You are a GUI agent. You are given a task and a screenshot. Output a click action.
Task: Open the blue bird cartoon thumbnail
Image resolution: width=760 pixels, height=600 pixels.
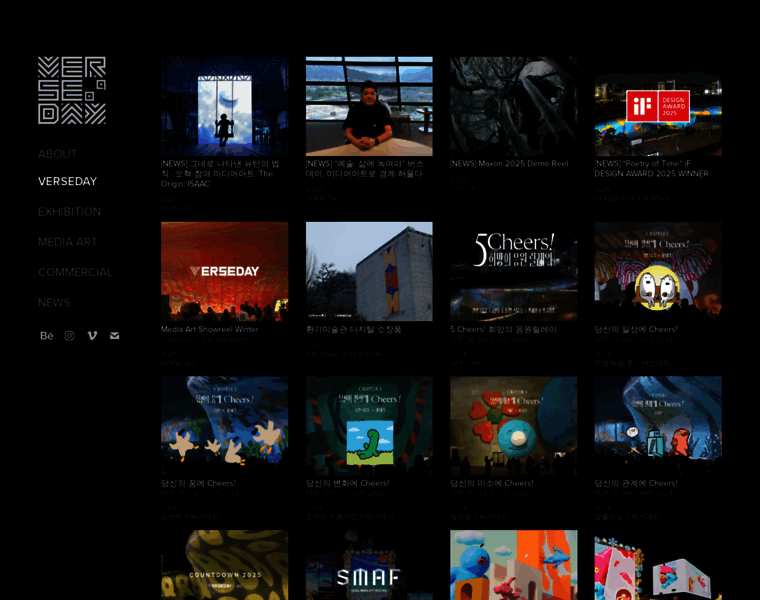[x=514, y=565]
